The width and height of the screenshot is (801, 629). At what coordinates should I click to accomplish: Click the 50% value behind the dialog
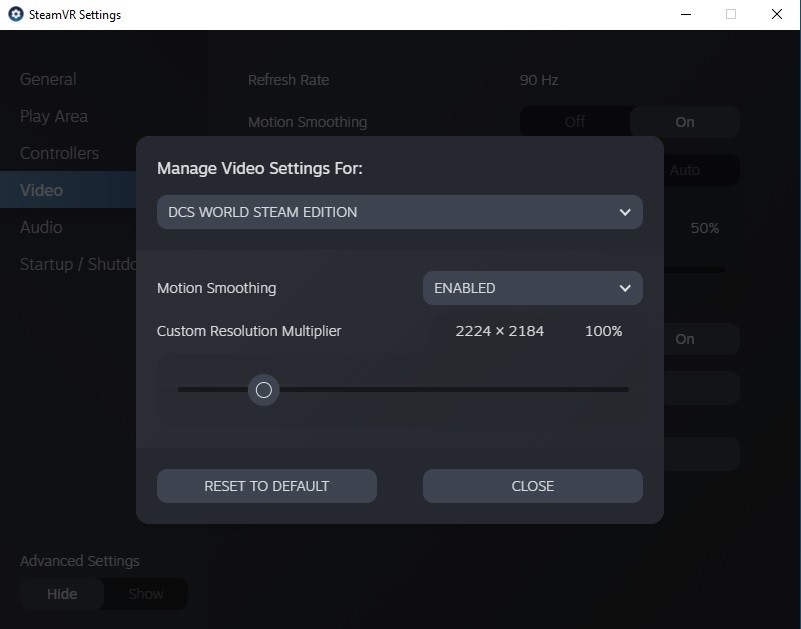(704, 228)
